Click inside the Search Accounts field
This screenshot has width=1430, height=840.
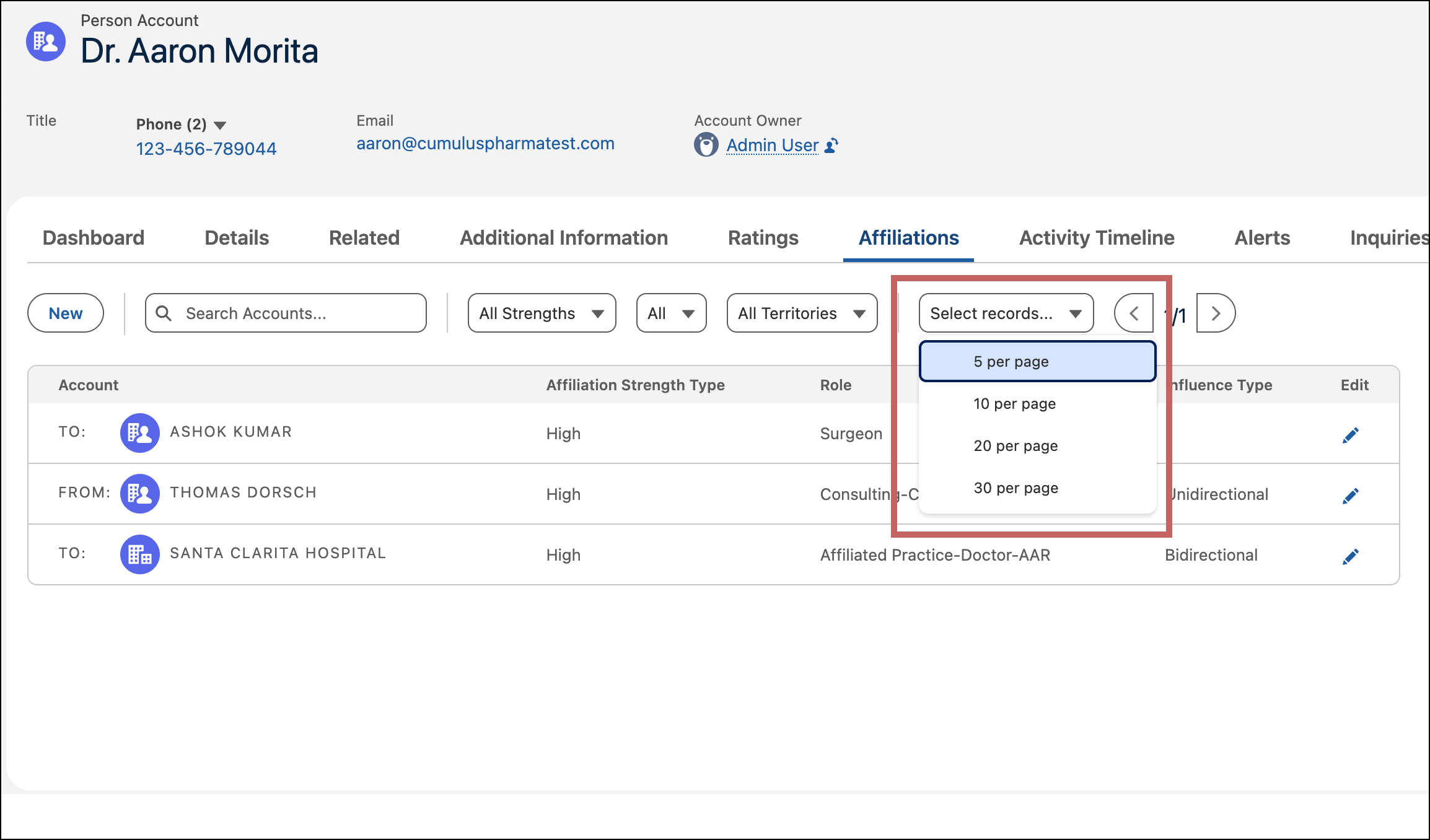[286, 313]
